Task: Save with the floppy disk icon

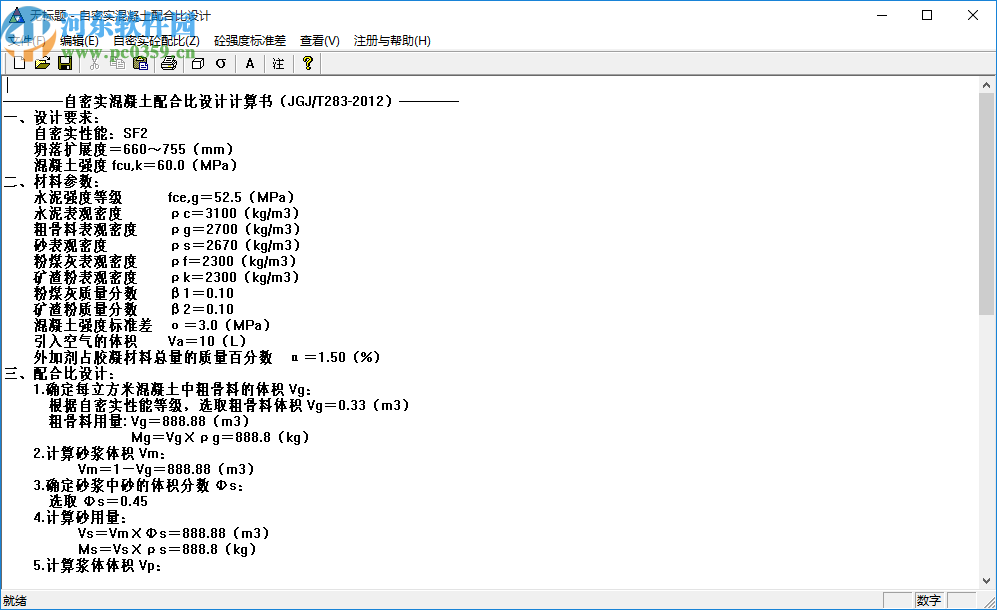Action: (65, 63)
